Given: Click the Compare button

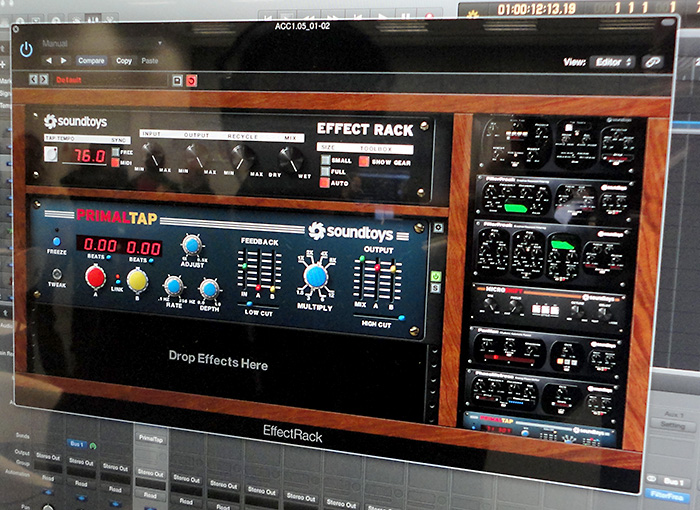Looking at the screenshot, I should pyautogui.click(x=91, y=61).
